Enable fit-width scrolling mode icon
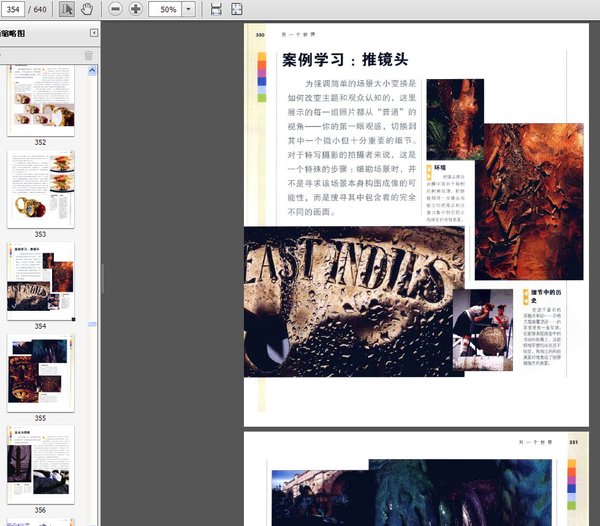600x526 pixels. point(216,9)
